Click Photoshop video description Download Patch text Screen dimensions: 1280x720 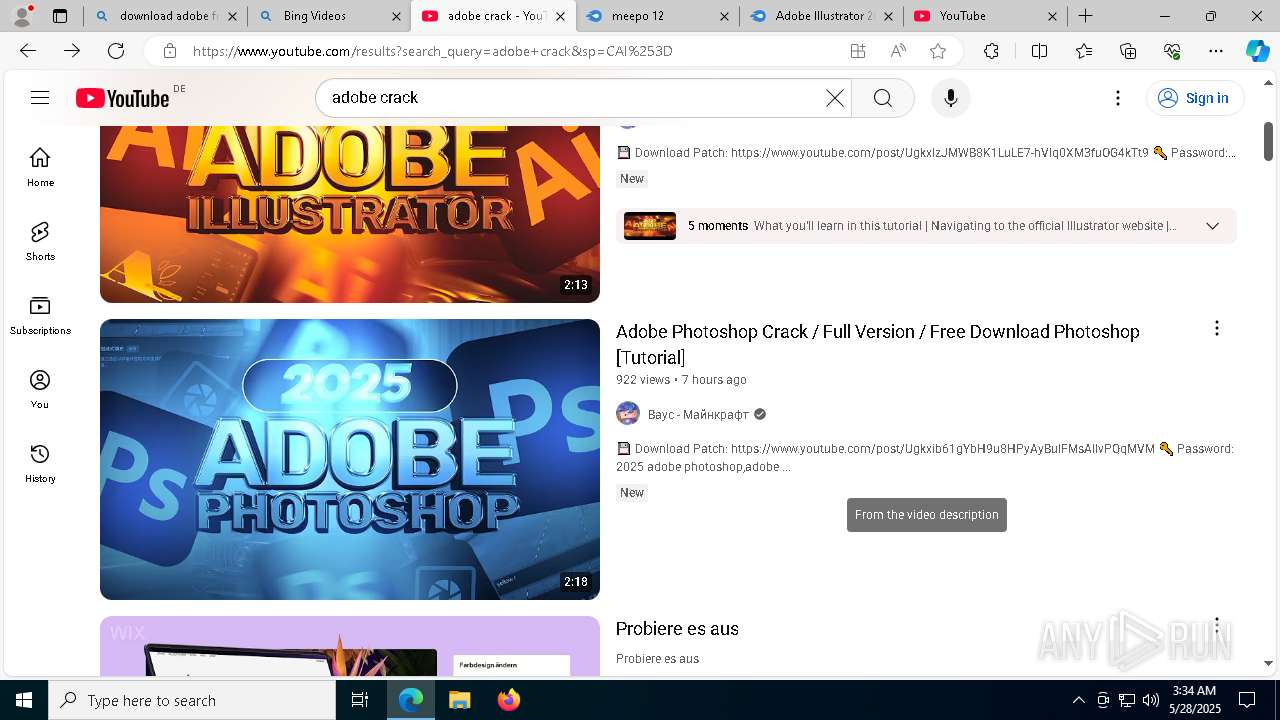point(925,457)
